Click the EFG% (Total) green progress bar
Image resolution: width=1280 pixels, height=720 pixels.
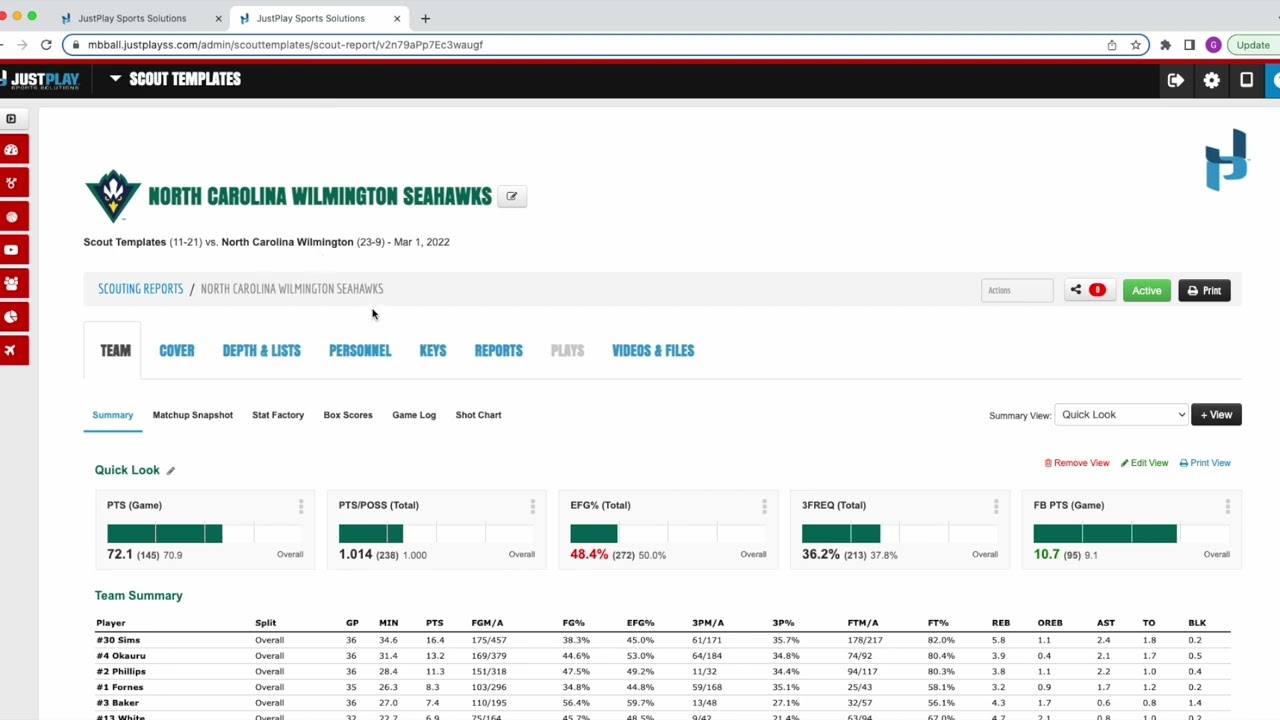pos(594,534)
